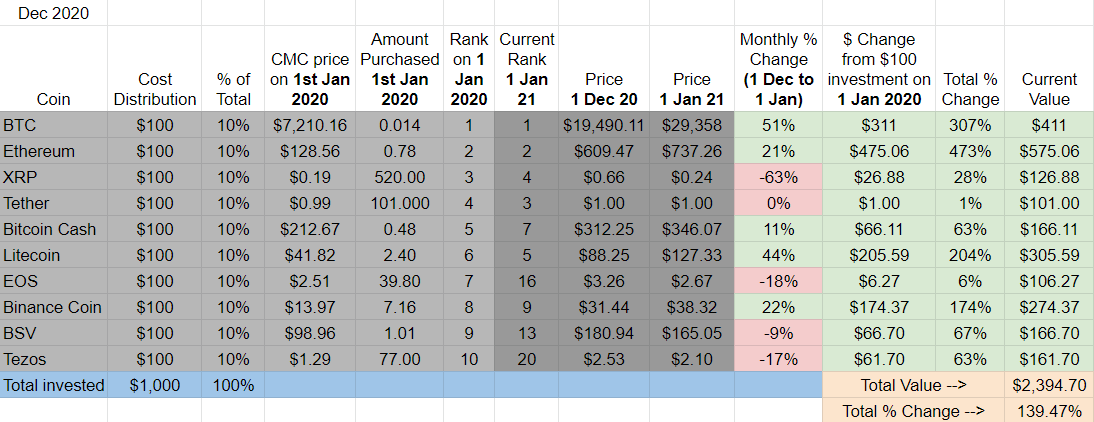Select BTC's 1 Dec price '$19,490.11'
This screenshot has height=422, width=1094.
604,125
